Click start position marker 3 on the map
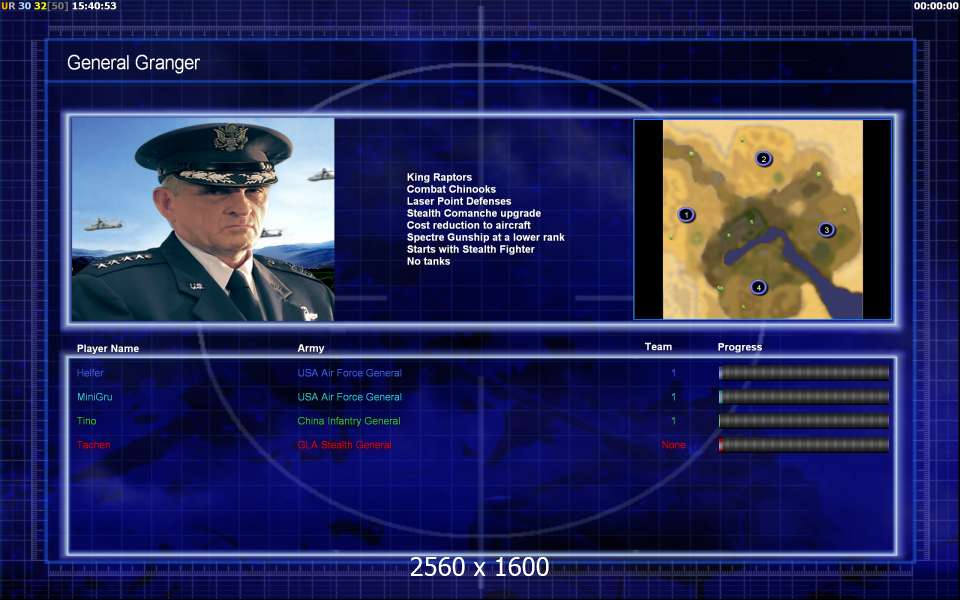The width and height of the screenshot is (960, 600). click(827, 230)
